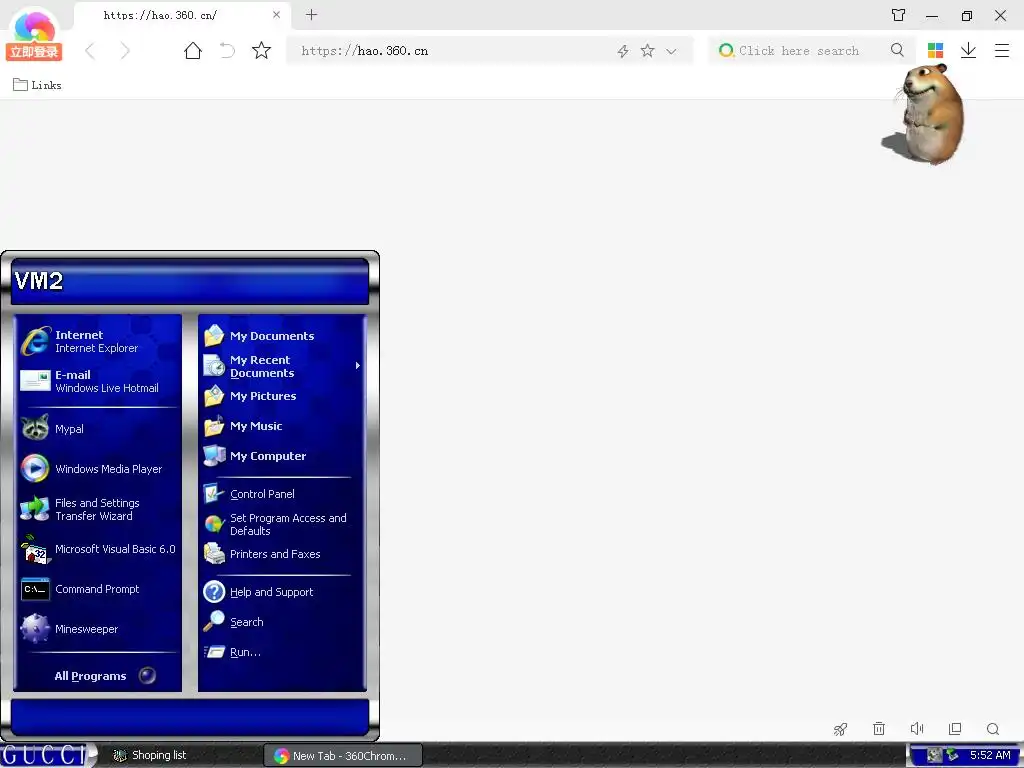
Task: Open the home page via house icon
Action: [x=193, y=50]
